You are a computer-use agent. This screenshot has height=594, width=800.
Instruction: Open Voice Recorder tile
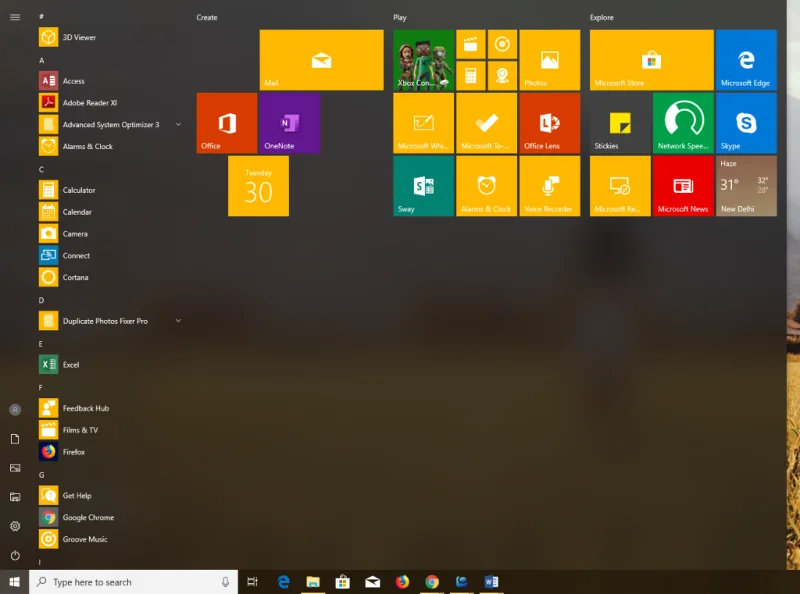pos(550,187)
